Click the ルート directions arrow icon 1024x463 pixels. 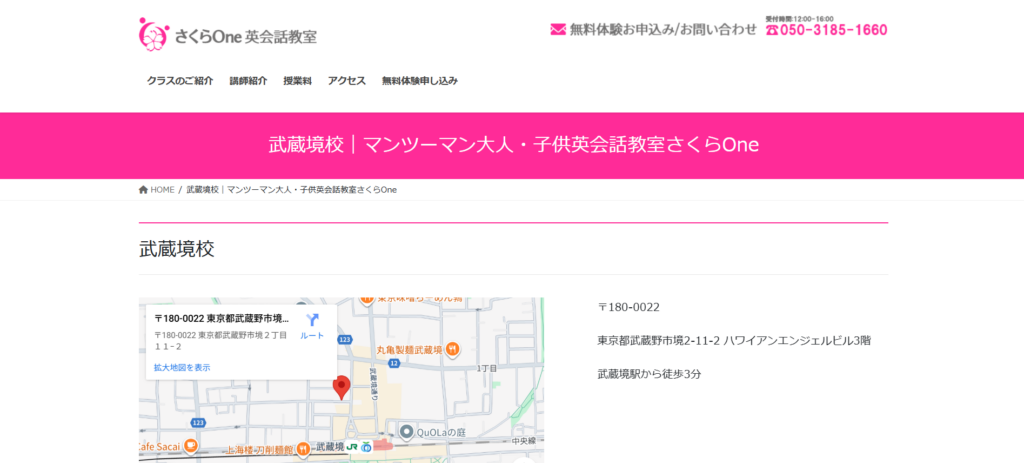point(312,320)
